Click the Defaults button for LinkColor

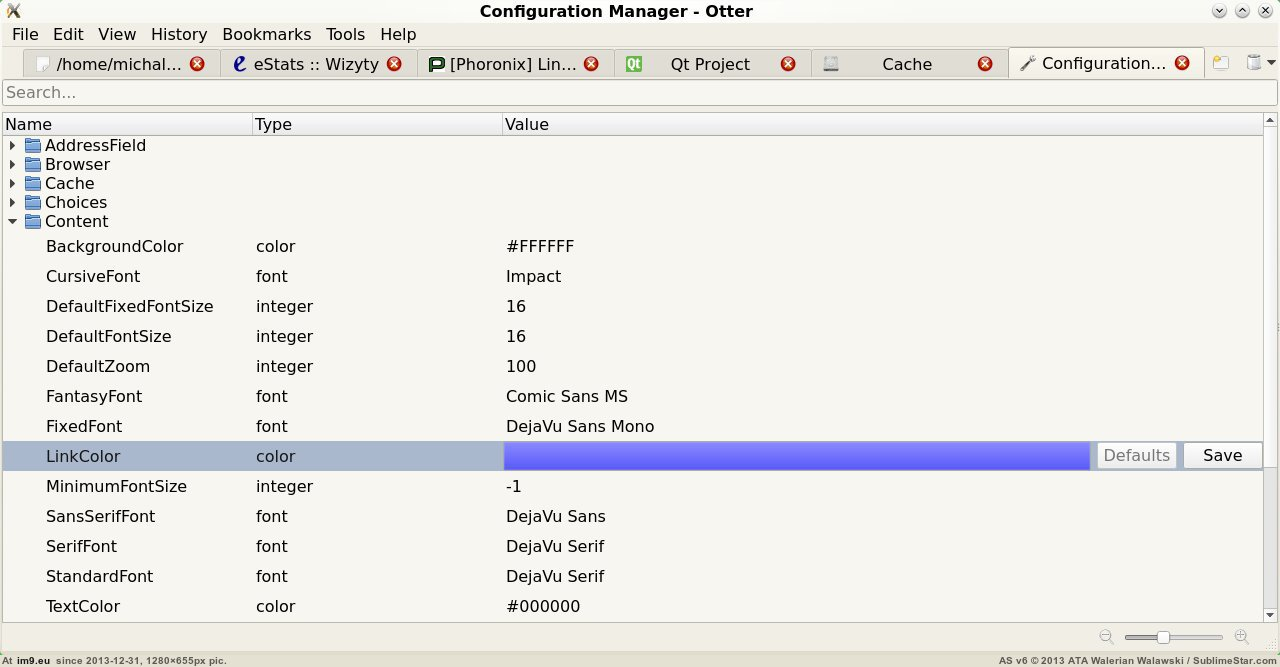pos(1136,456)
